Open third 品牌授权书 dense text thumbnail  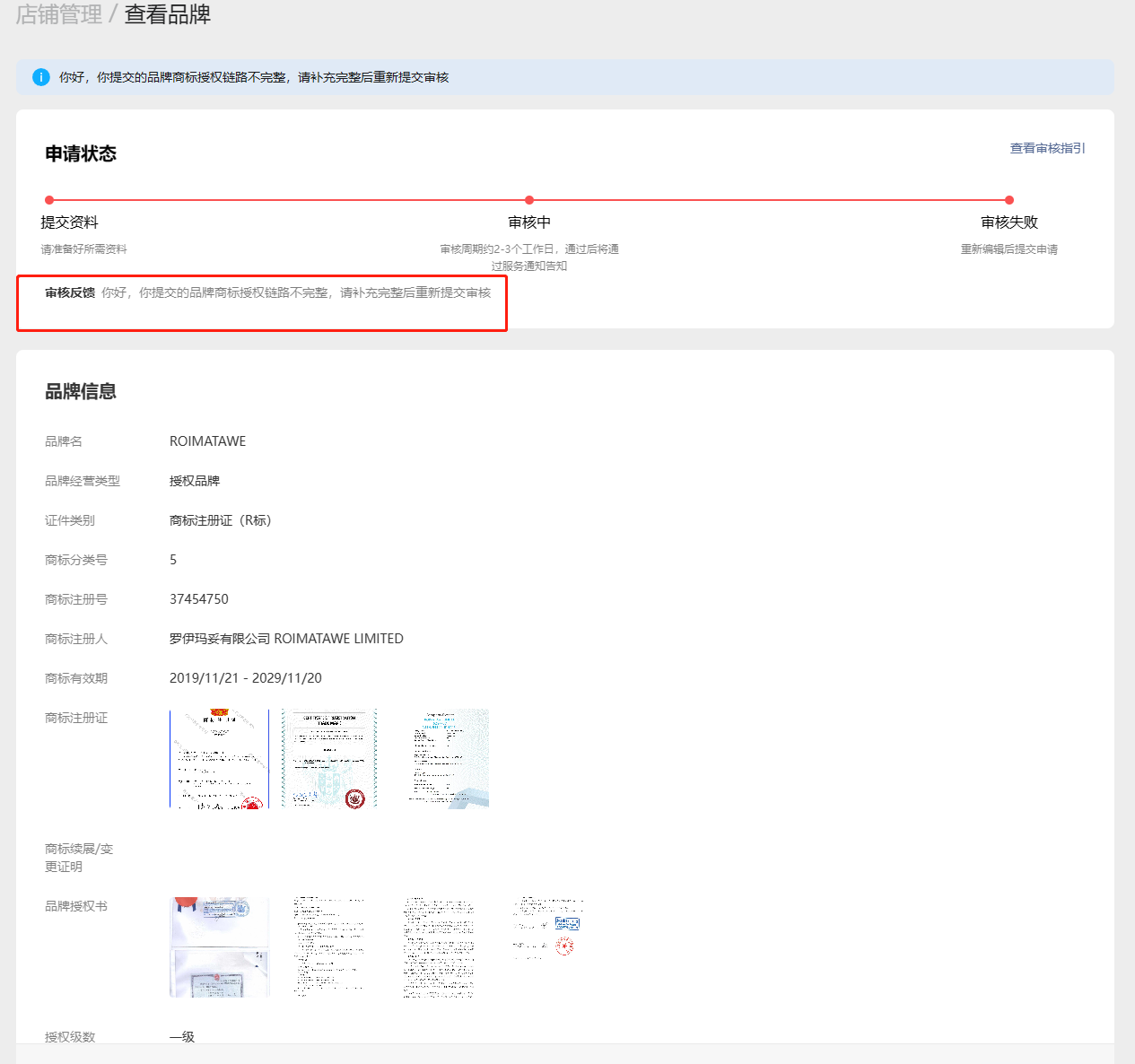click(x=439, y=947)
